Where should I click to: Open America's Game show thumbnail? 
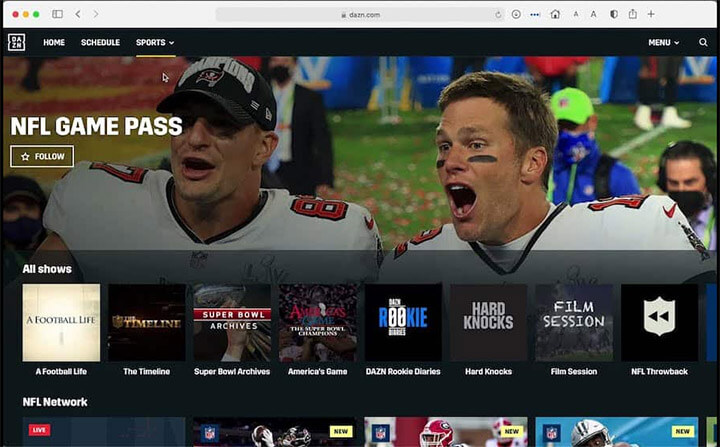click(317, 323)
